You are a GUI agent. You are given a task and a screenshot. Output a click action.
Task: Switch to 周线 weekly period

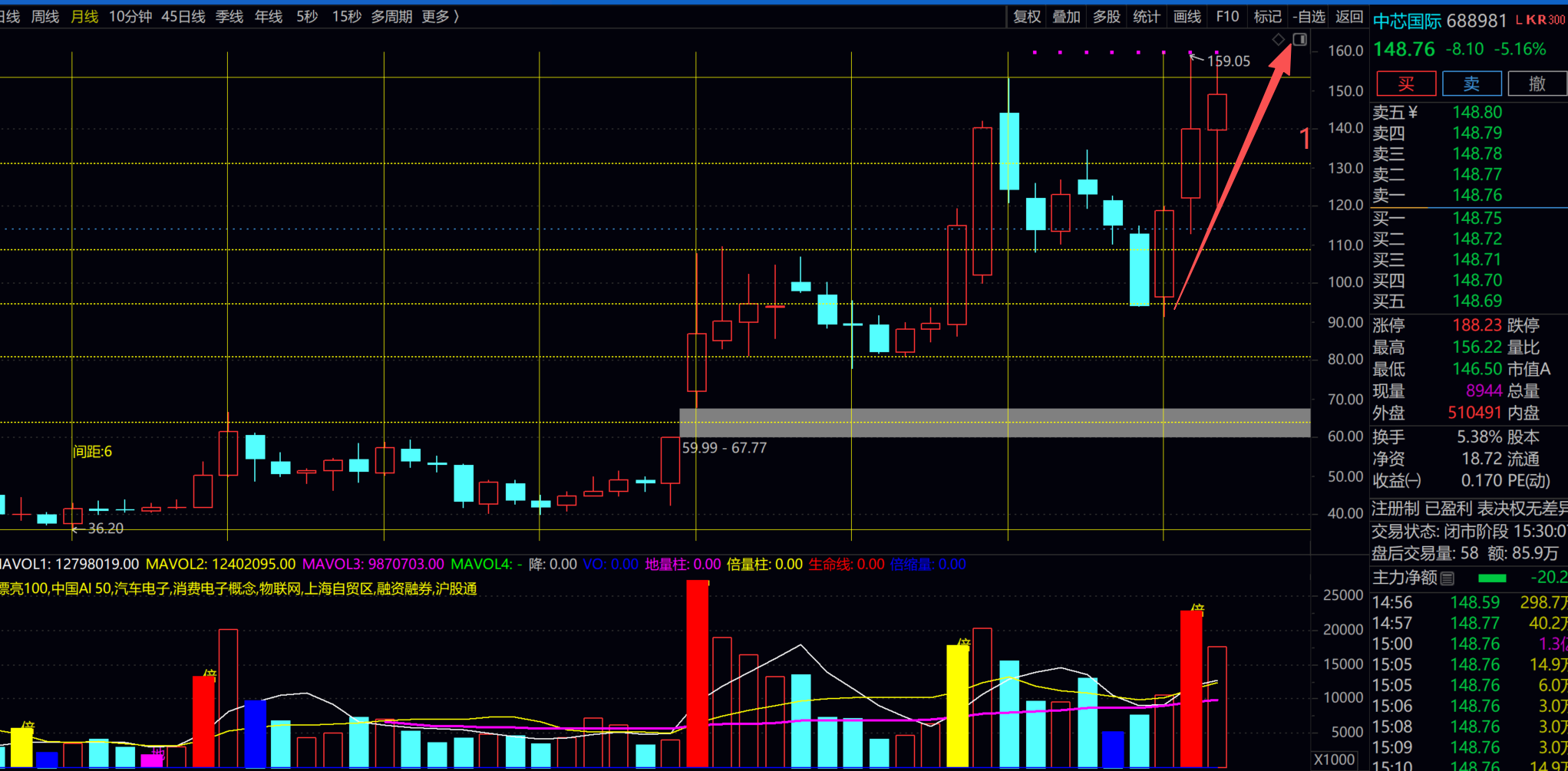point(45,16)
